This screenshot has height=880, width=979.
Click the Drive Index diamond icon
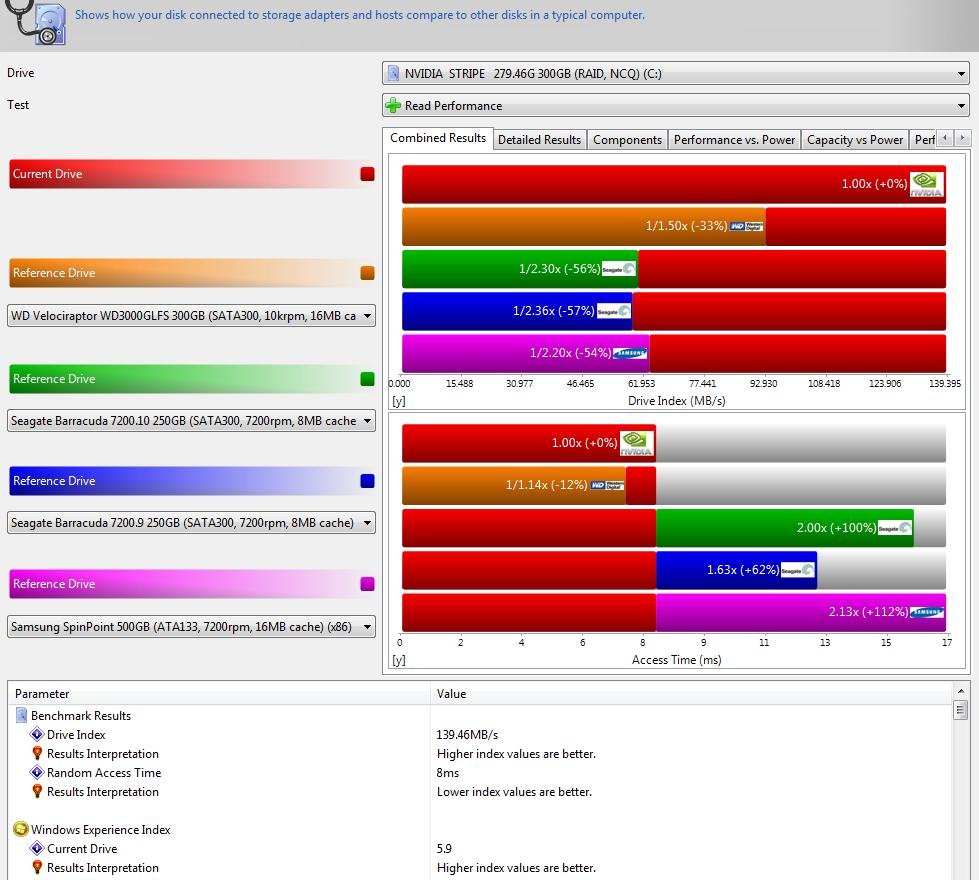pos(37,734)
